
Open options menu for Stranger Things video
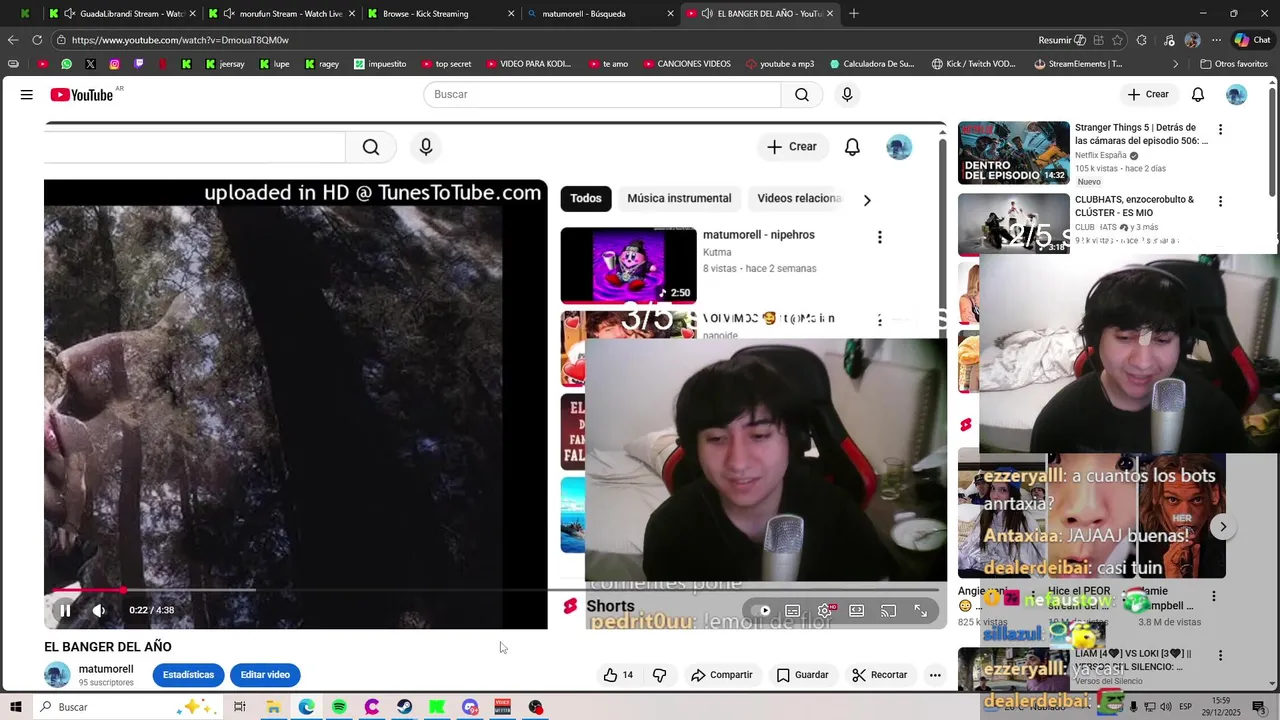click(1220, 129)
